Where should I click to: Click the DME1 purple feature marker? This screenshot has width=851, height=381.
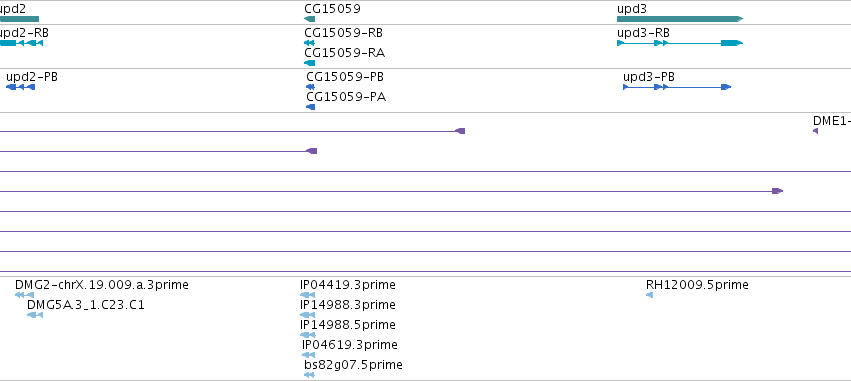(815, 131)
